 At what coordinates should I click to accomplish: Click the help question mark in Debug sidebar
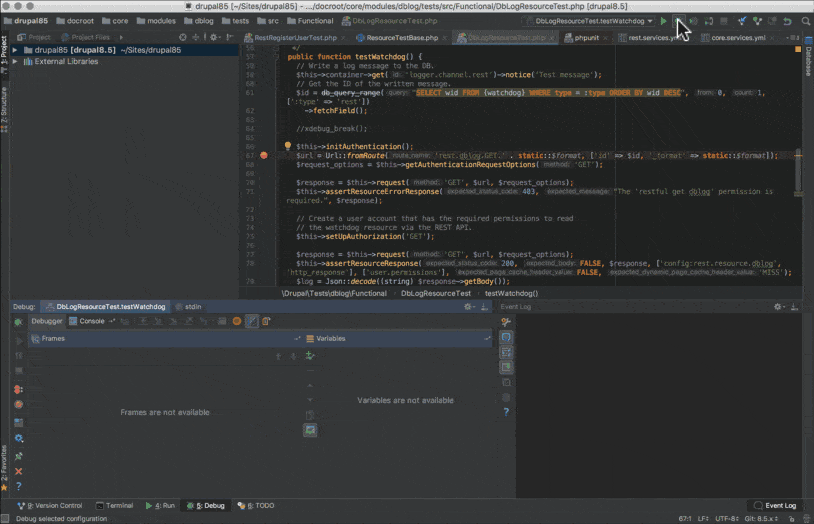click(18, 486)
